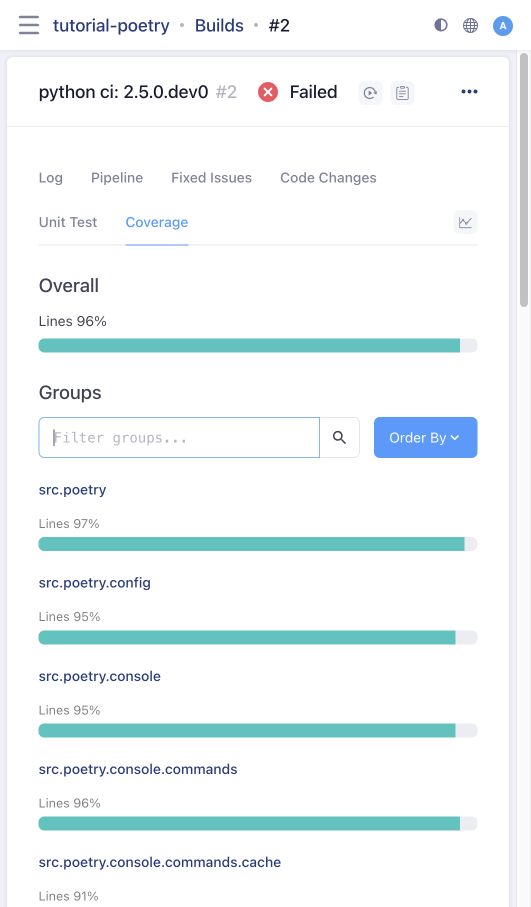
Task: Open the user avatar menu
Action: tap(503, 25)
